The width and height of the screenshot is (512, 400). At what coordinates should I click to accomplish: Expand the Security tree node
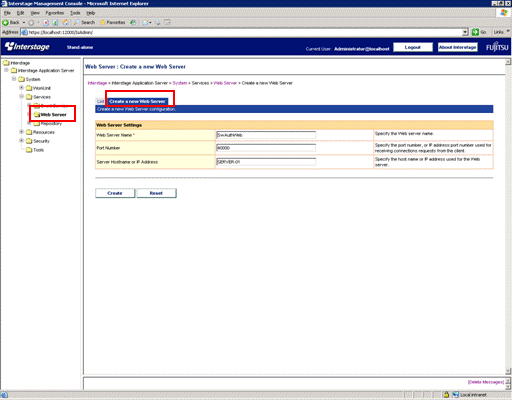tap(21, 141)
